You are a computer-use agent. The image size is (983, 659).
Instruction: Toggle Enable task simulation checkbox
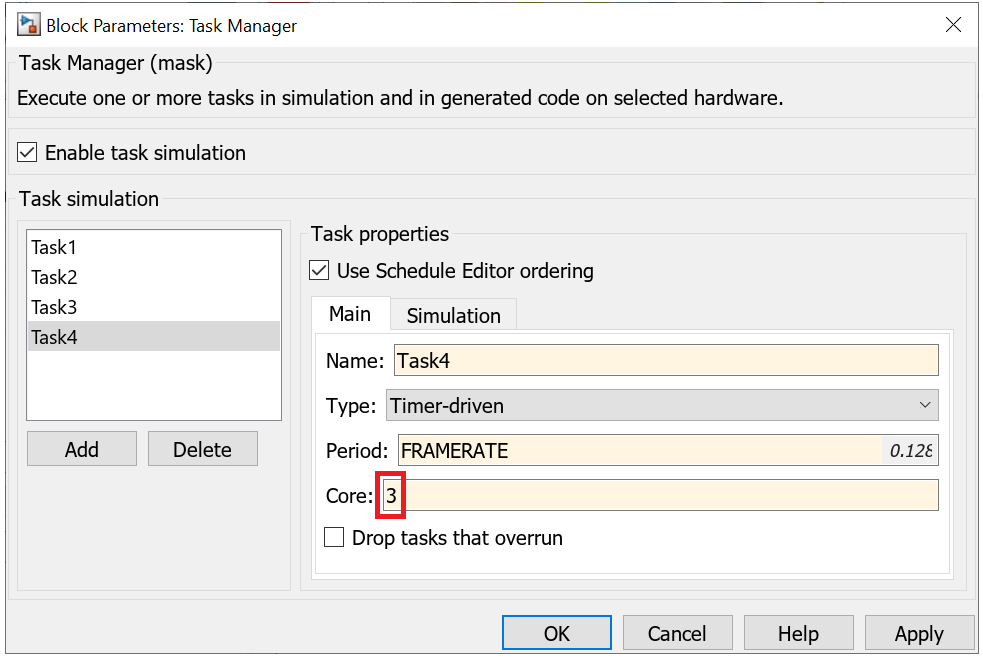28,153
